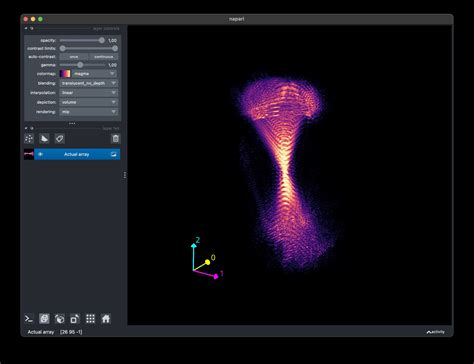Expand the interpolation dropdown

point(88,93)
